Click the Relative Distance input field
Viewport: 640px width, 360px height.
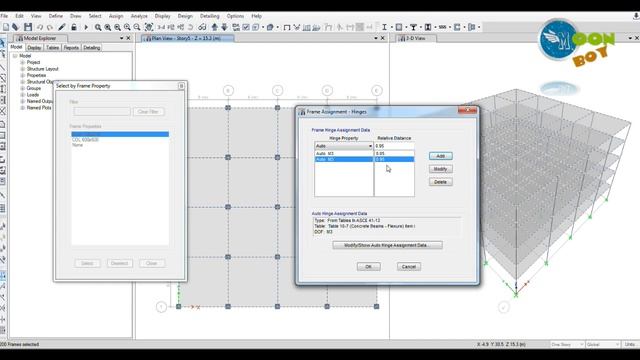(x=394, y=146)
